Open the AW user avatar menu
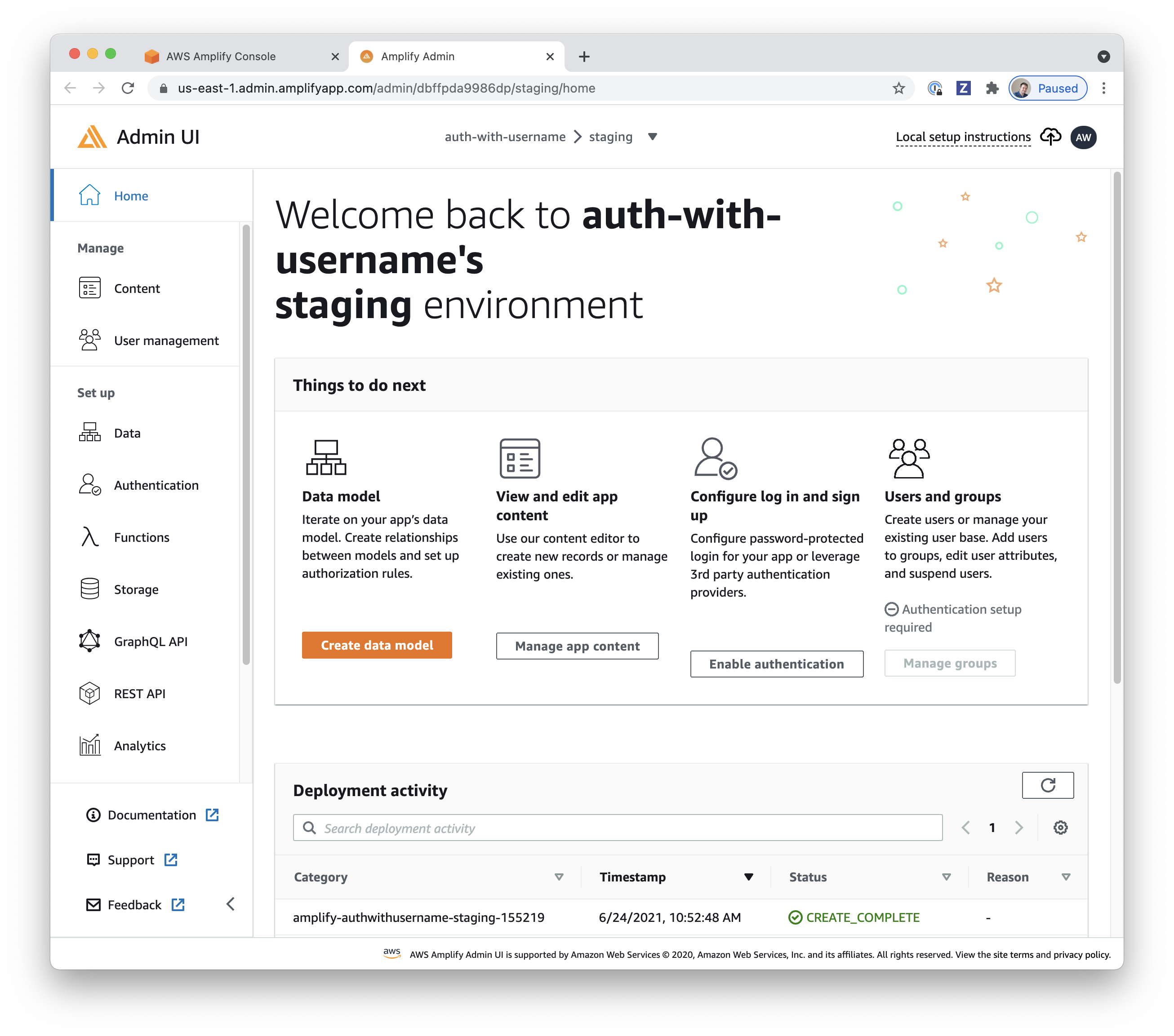 coord(1083,137)
